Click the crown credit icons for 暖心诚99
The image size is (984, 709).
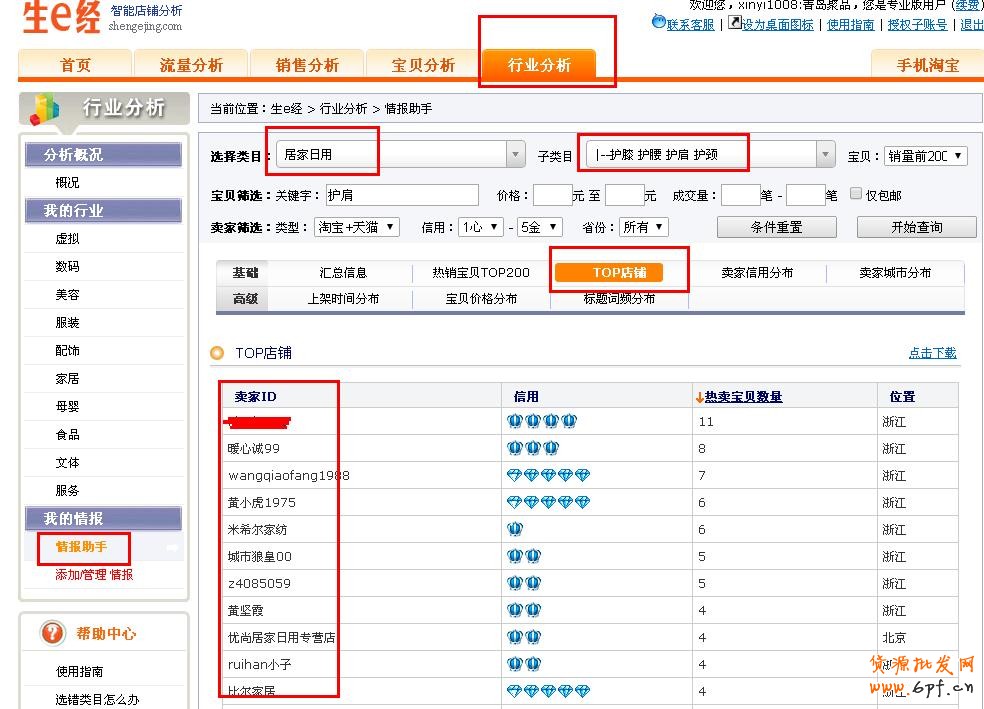tap(533, 448)
